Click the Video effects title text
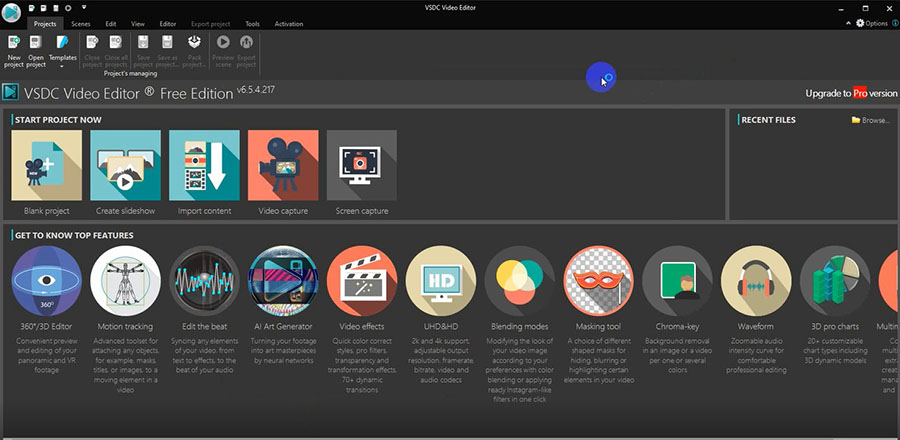This screenshot has width=900, height=440. [x=362, y=326]
